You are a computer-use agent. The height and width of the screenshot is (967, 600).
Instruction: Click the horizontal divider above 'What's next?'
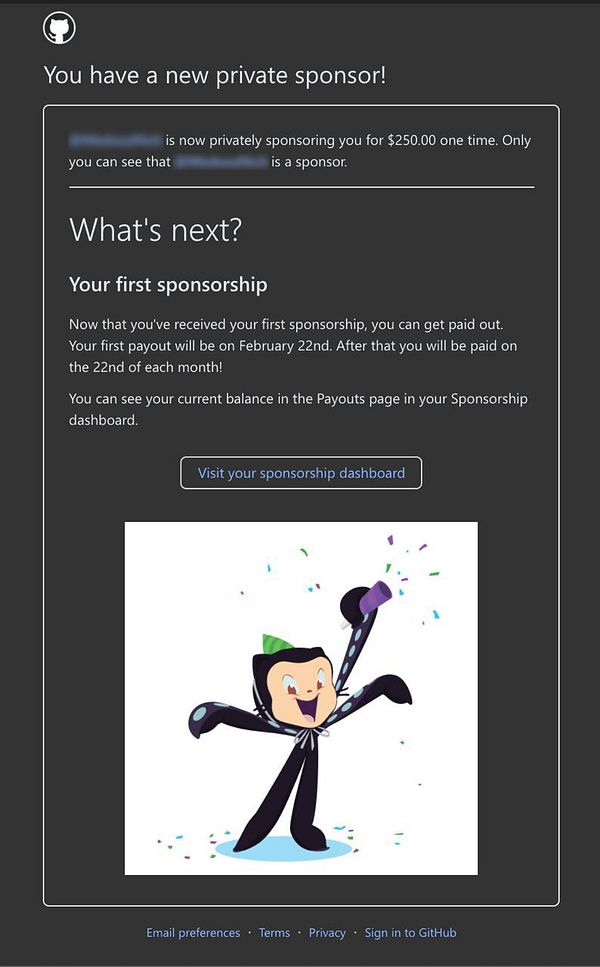tap(302, 187)
